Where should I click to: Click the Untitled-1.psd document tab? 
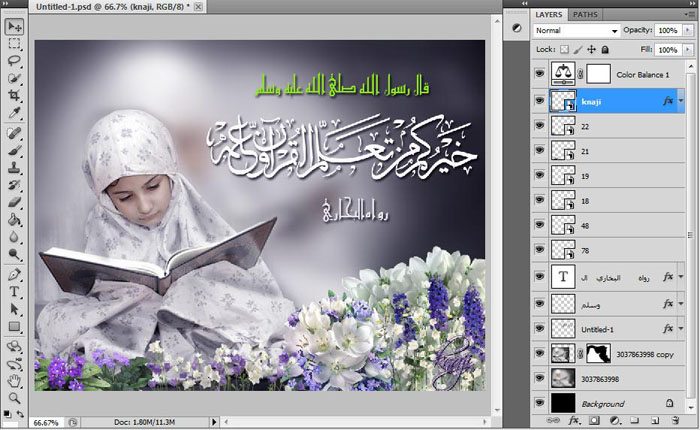point(112,7)
